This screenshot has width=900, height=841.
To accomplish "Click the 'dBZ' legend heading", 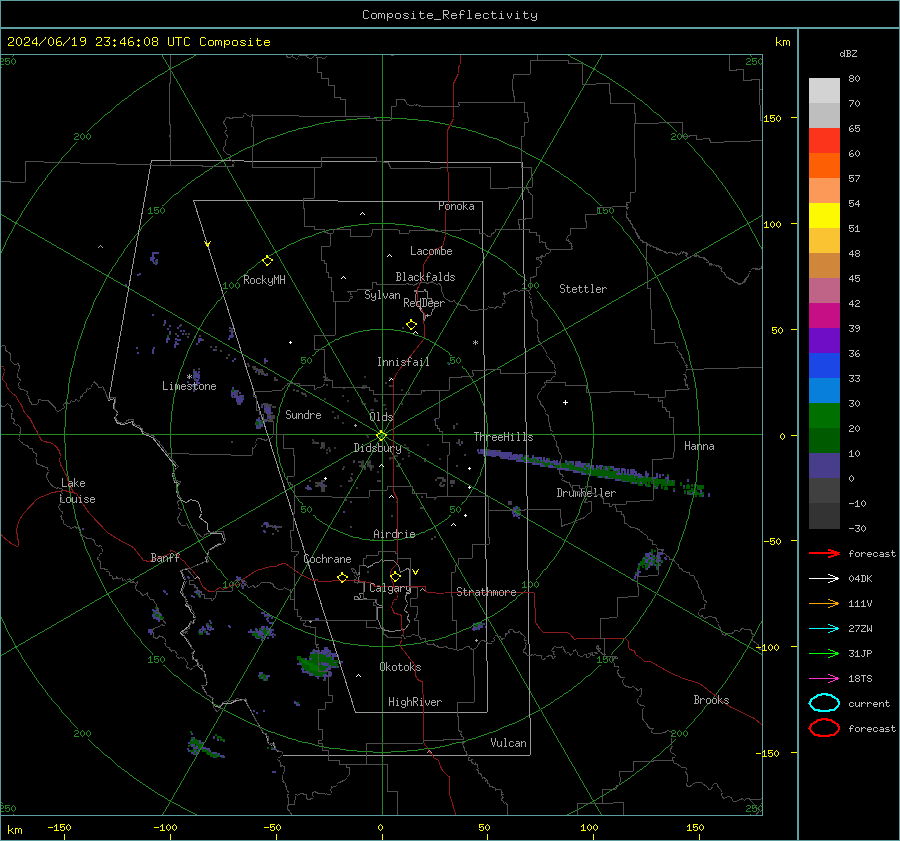I will click(x=848, y=53).
